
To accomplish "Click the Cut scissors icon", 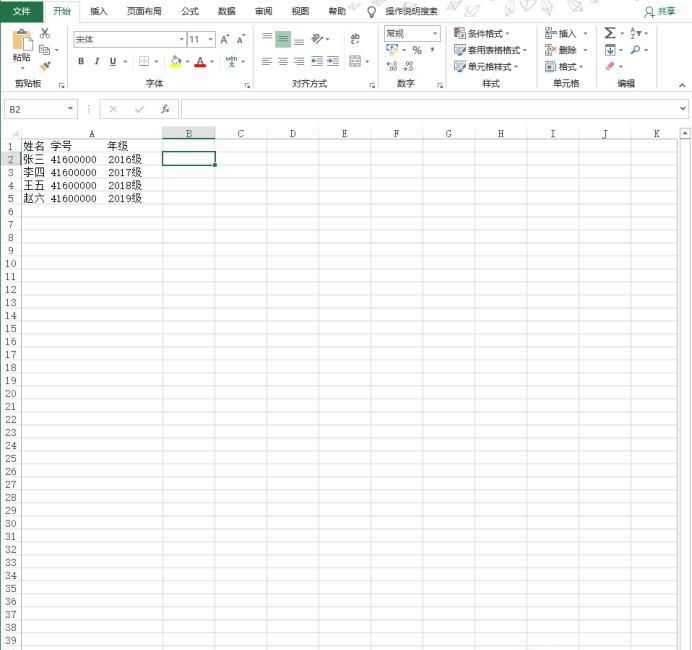I will click(x=45, y=34).
